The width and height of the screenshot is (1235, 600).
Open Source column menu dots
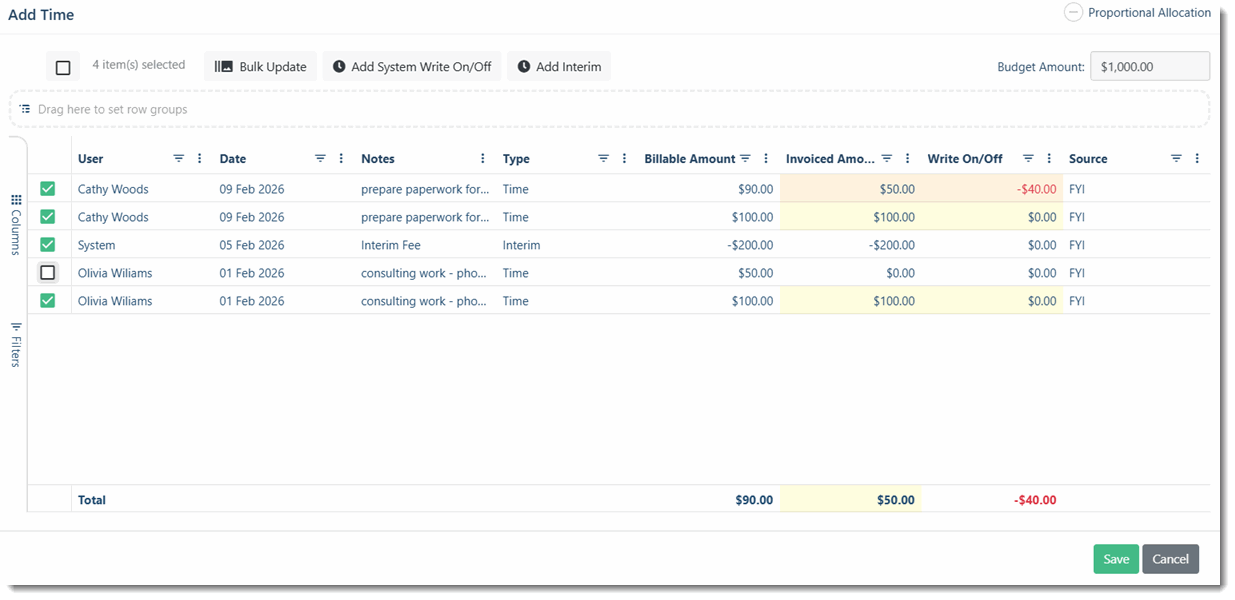pyautogui.click(x=1197, y=159)
